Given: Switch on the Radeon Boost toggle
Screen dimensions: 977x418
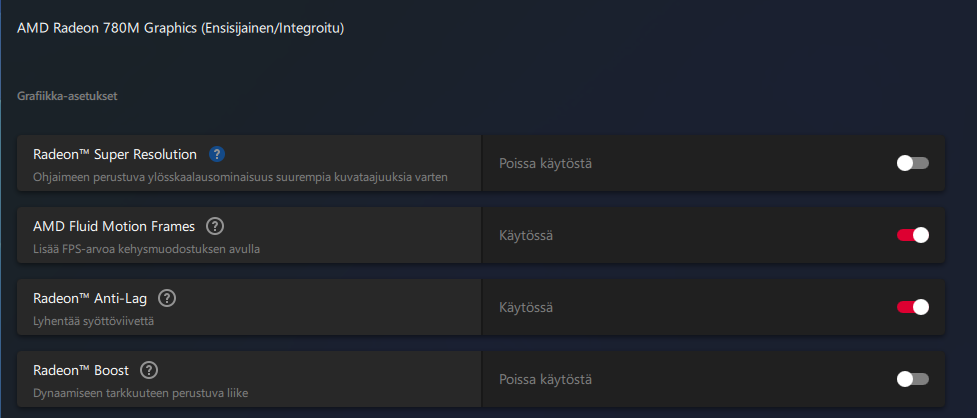Looking at the screenshot, I should tap(912, 379).
